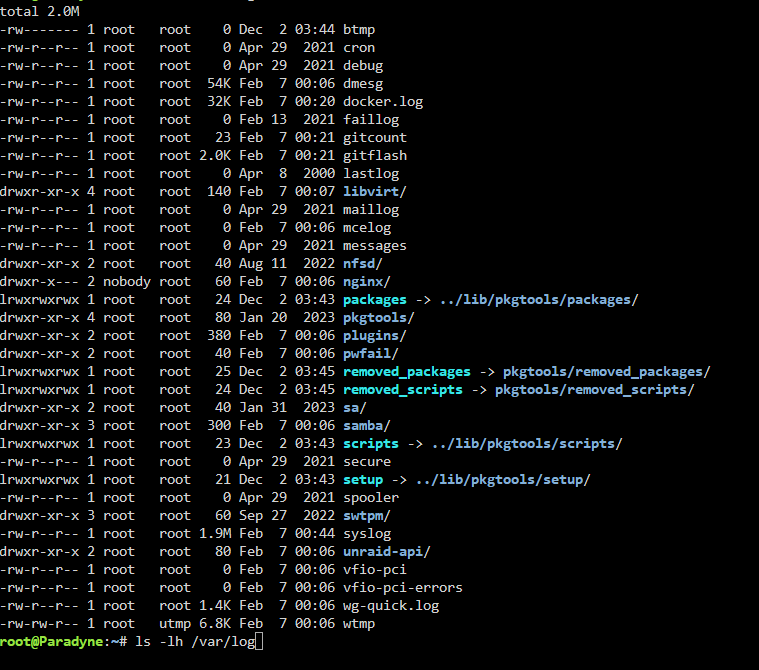Select the ../lib/pkgtools/scripts/ link target
The width and height of the screenshot is (759, 670).
[527, 443]
